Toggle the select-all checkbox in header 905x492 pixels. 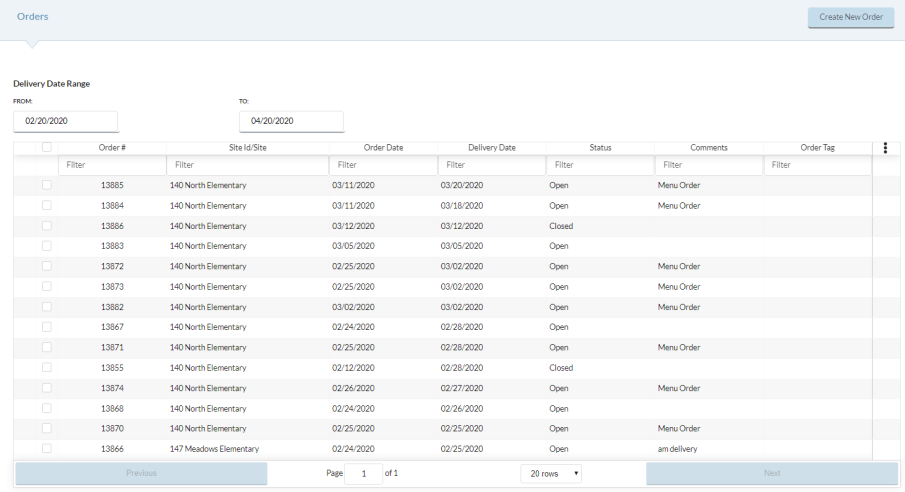47,147
